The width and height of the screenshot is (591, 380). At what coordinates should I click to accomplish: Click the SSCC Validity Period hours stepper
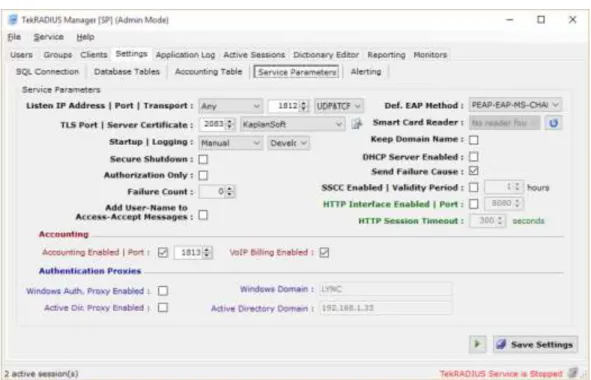coord(518,187)
